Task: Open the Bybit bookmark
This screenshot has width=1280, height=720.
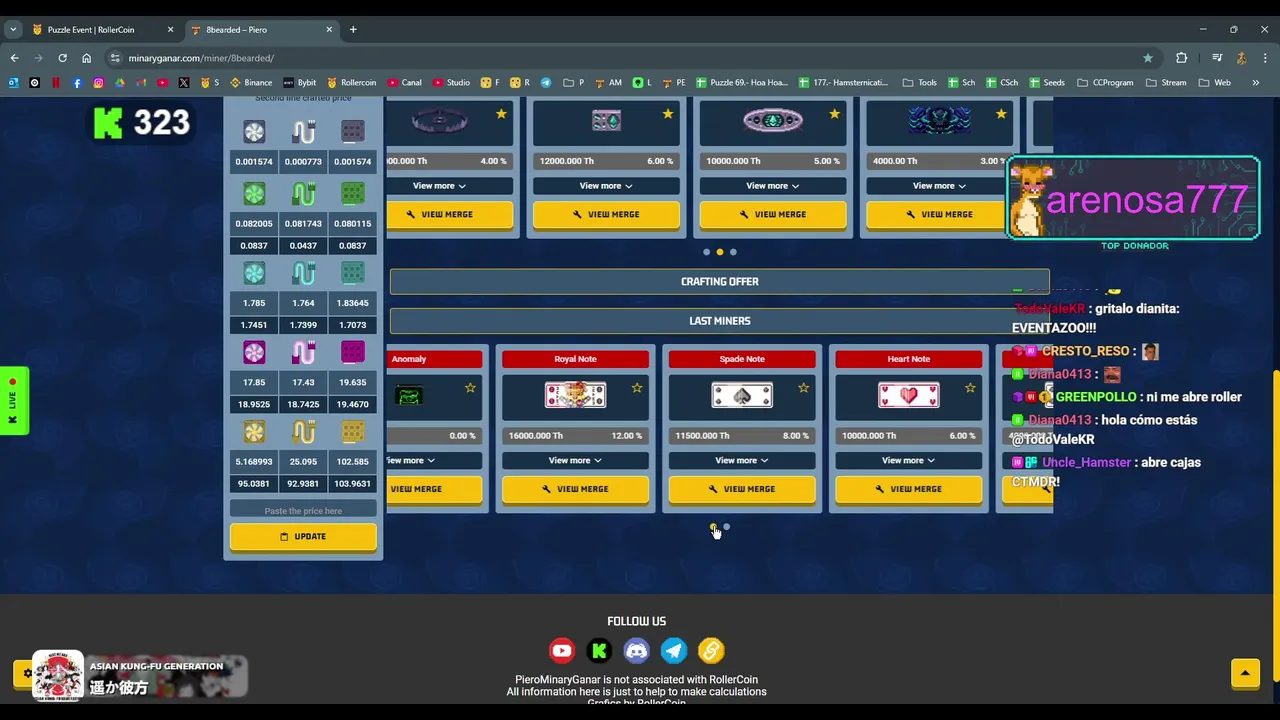Action: tap(299, 83)
